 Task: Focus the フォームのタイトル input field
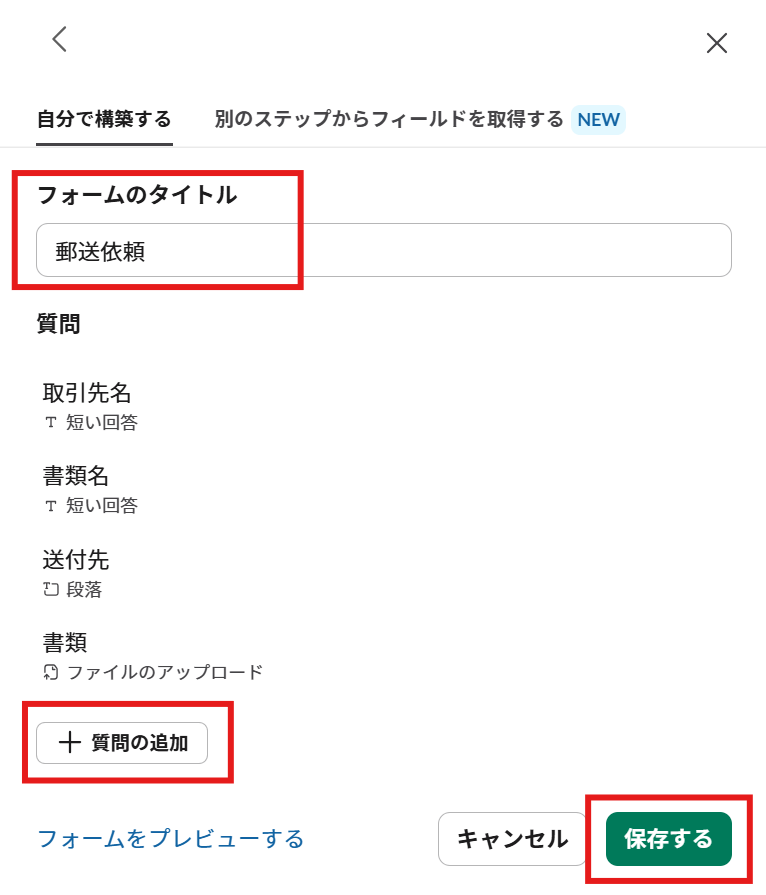[x=384, y=251]
